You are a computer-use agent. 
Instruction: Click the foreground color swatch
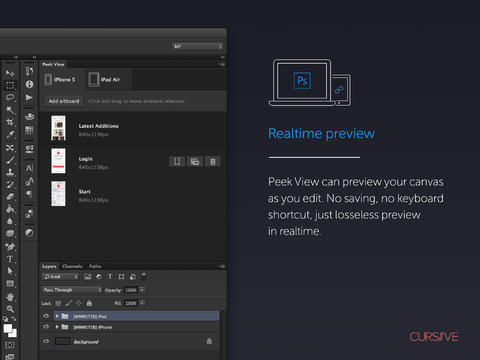[8, 329]
